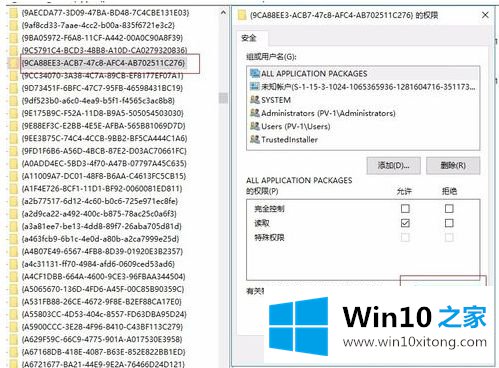Click the folder icon in the permissions dialog title
The height and width of the screenshot is (368, 499).
(242, 15)
